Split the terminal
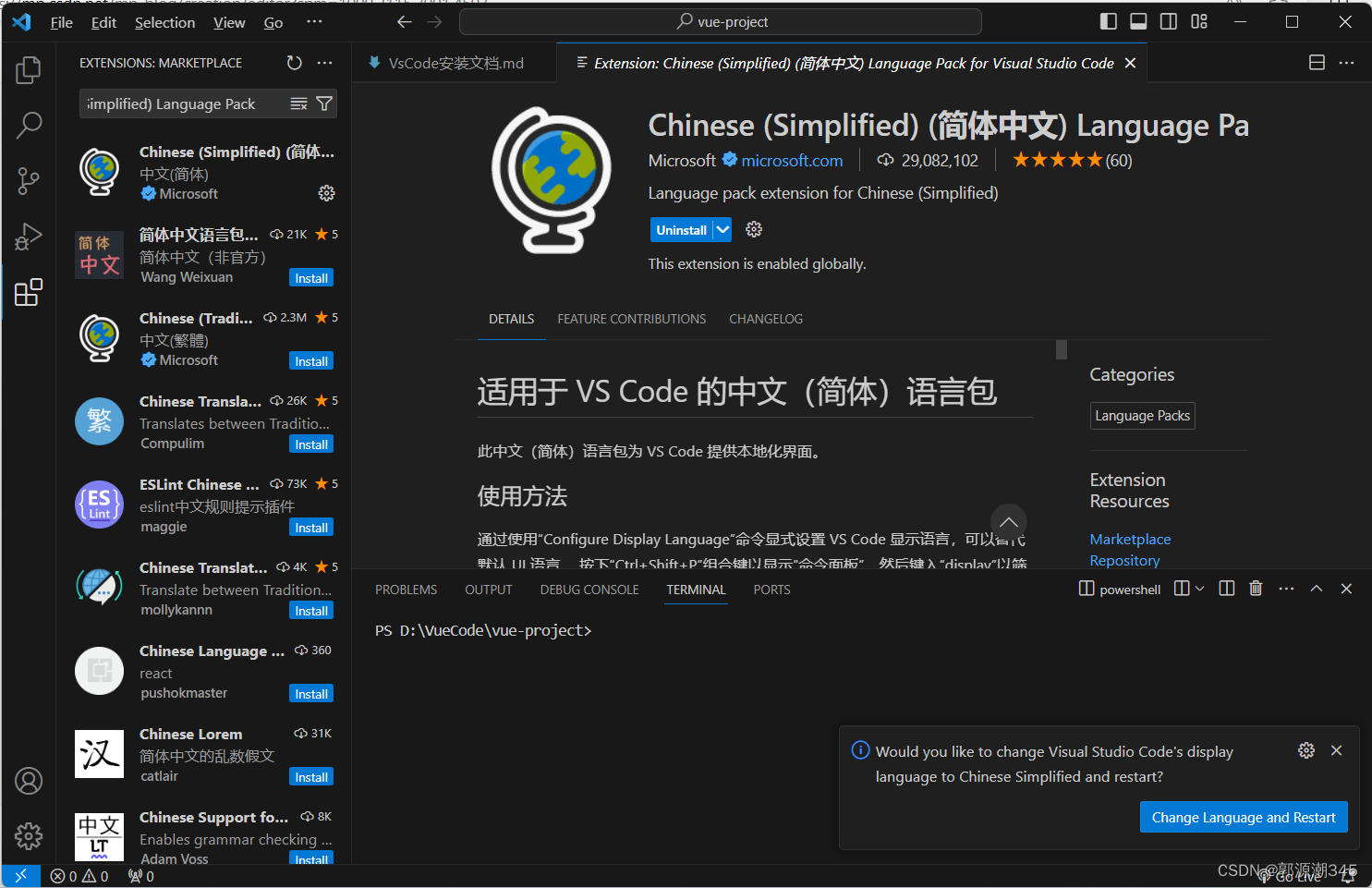The height and width of the screenshot is (888, 1372). coord(1226,589)
